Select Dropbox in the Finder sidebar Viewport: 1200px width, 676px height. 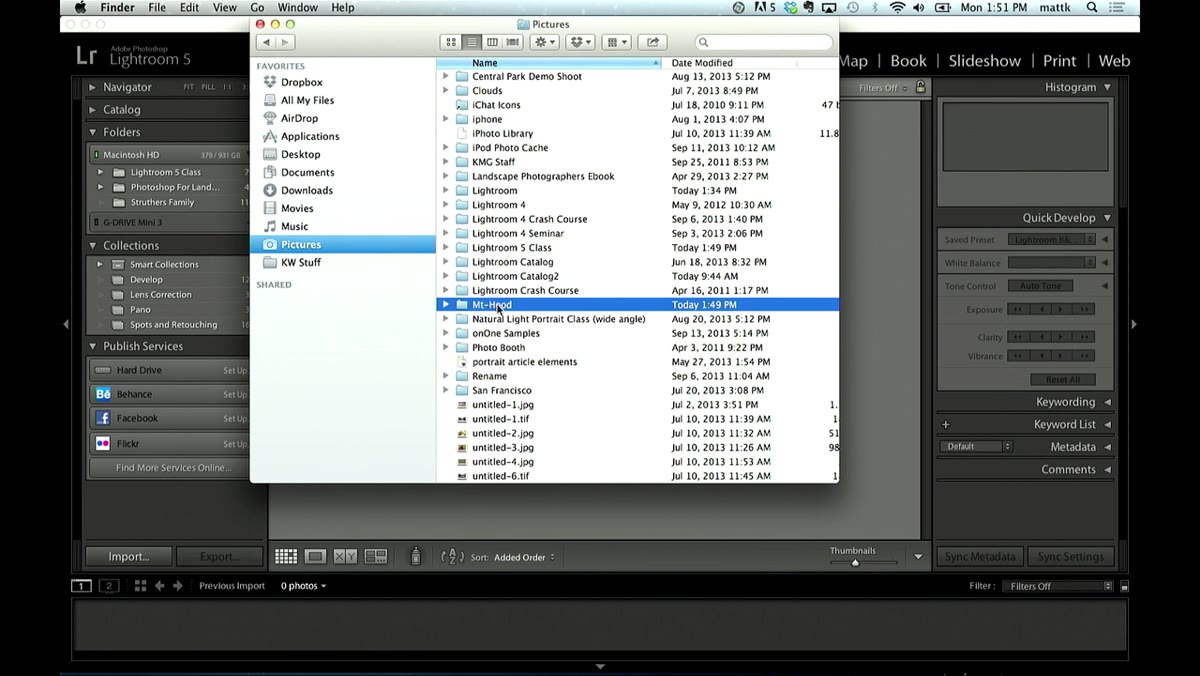click(x=301, y=82)
